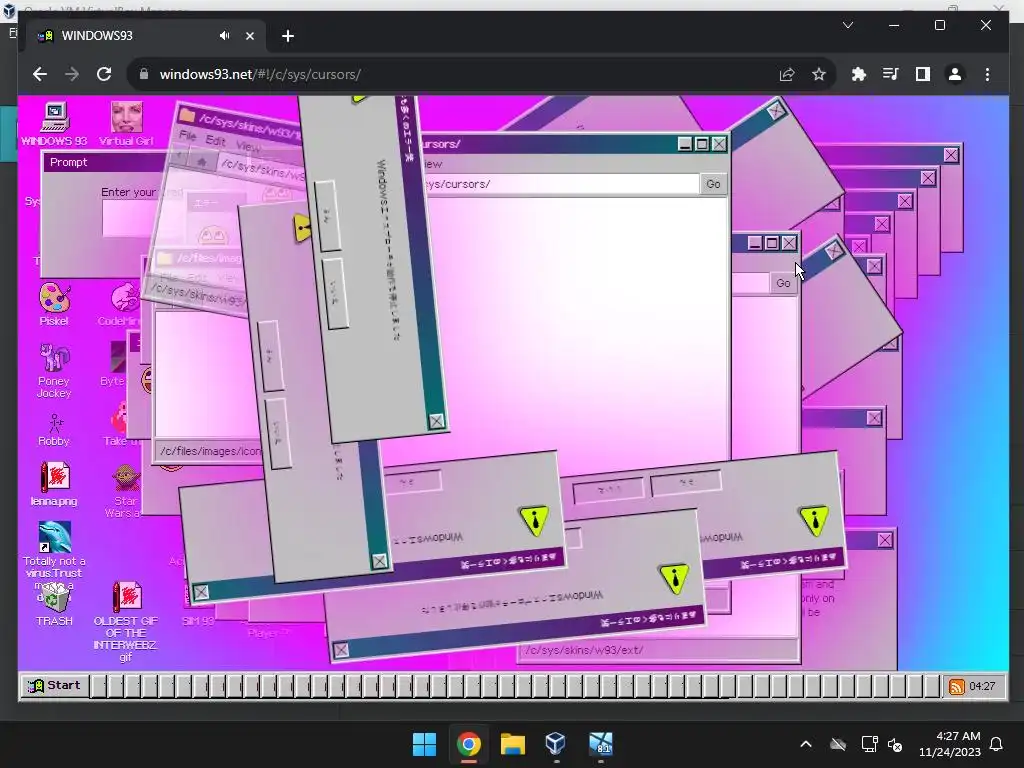Open File menu in the skins explorer window

pos(188,135)
